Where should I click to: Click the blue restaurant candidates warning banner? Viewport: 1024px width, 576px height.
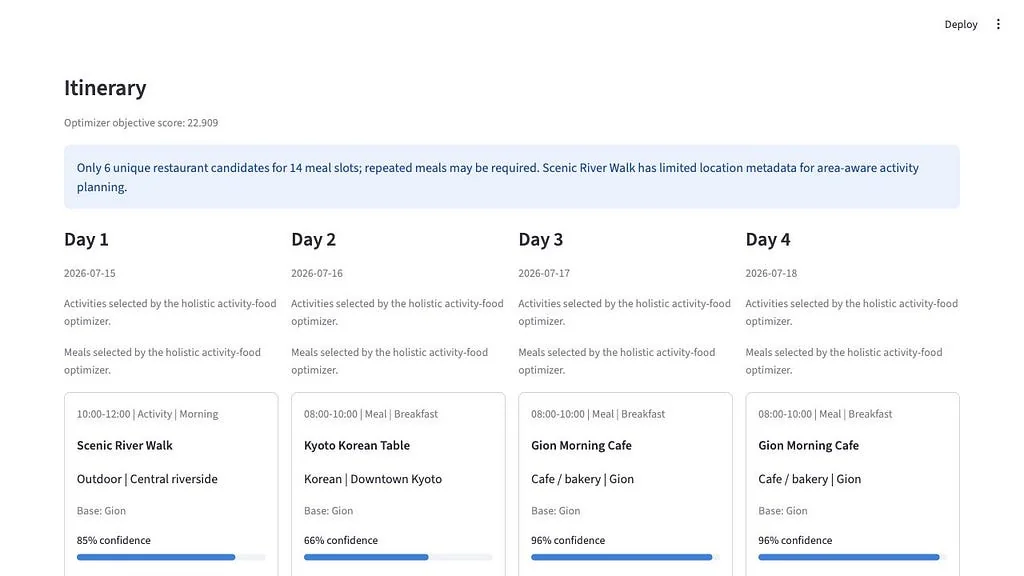coord(511,177)
